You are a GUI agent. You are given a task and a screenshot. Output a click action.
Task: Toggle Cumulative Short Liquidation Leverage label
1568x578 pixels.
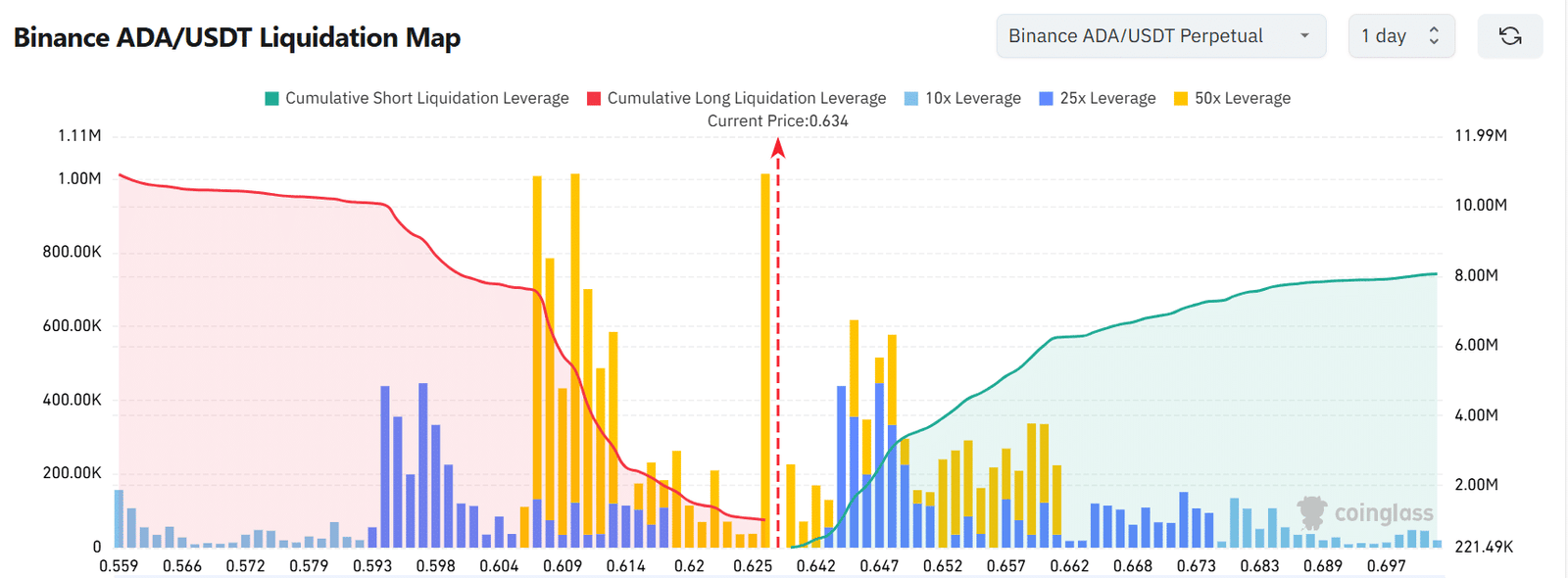(x=426, y=99)
